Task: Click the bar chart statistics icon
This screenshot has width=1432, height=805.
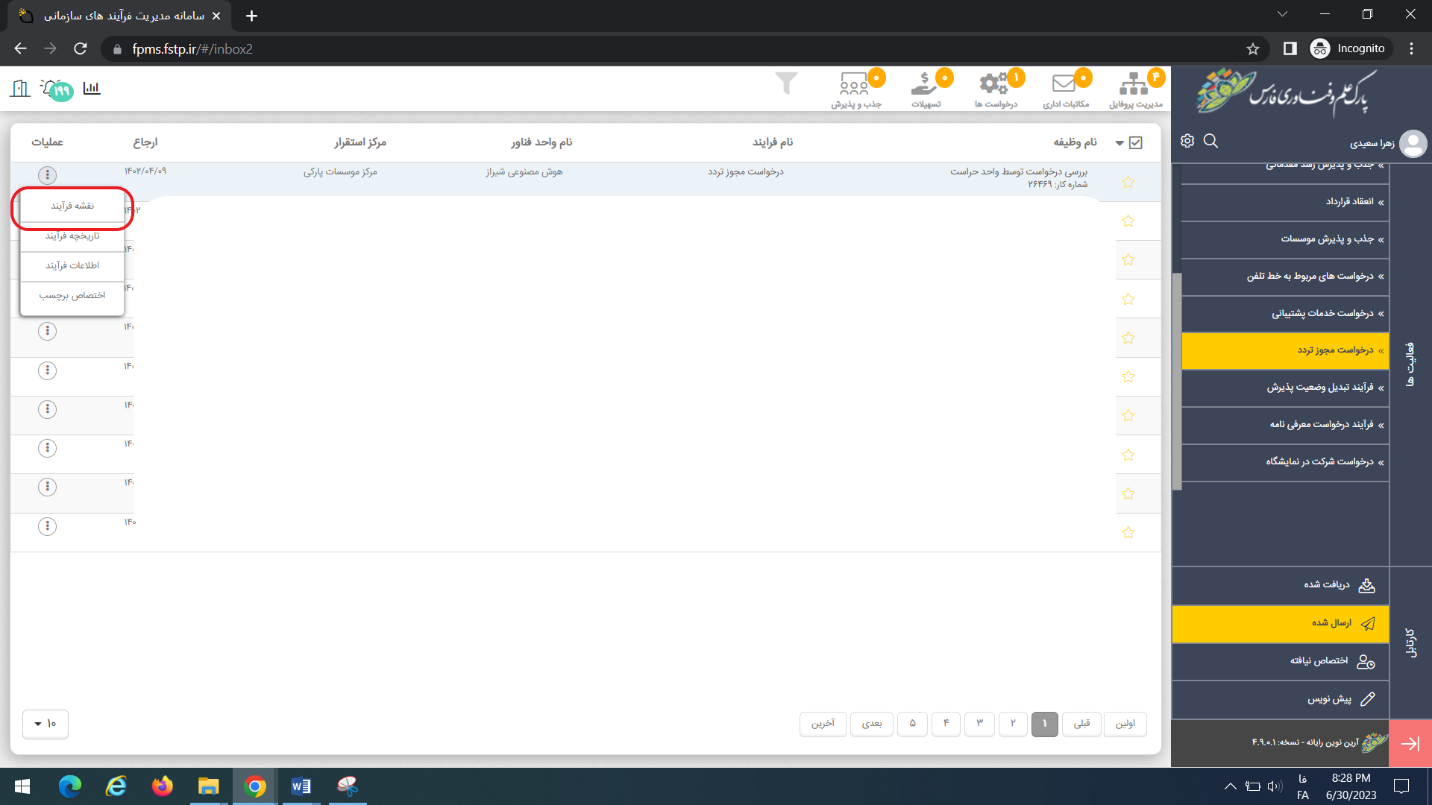Action: (x=92, y=88)
